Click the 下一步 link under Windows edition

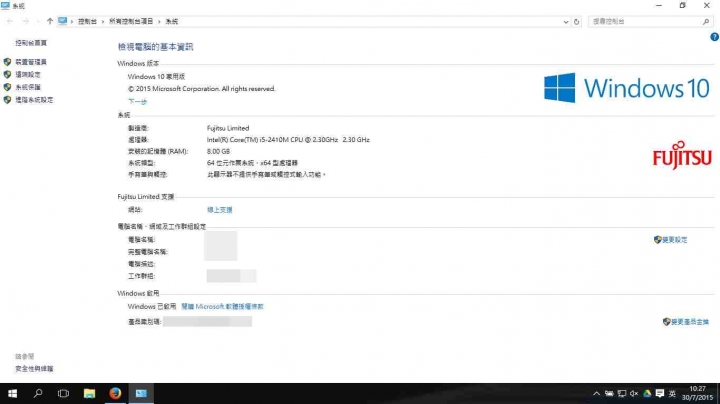(137, 101)
